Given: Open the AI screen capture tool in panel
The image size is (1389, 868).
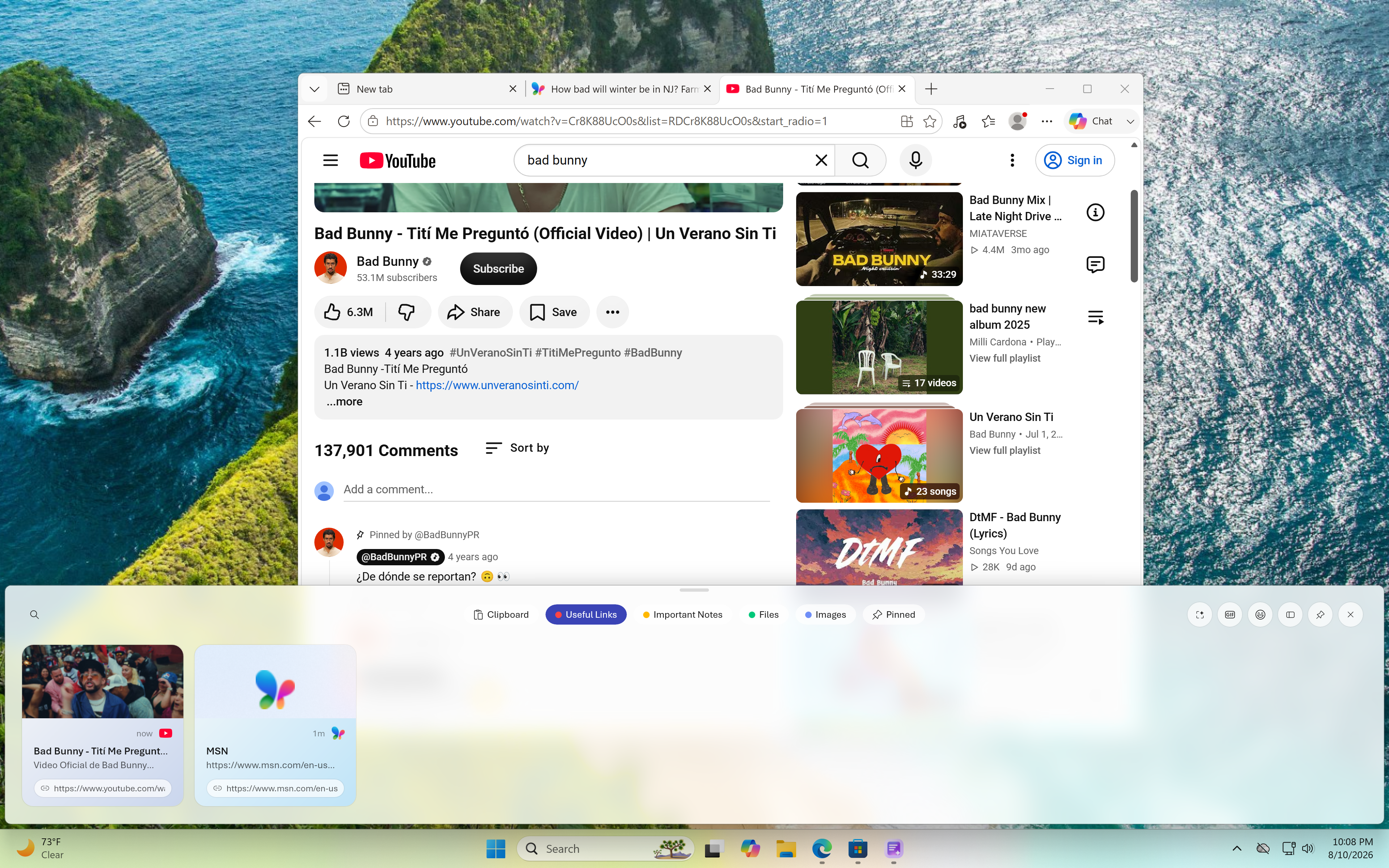Looking at the screenshot, I should (x=1199, y=615).
